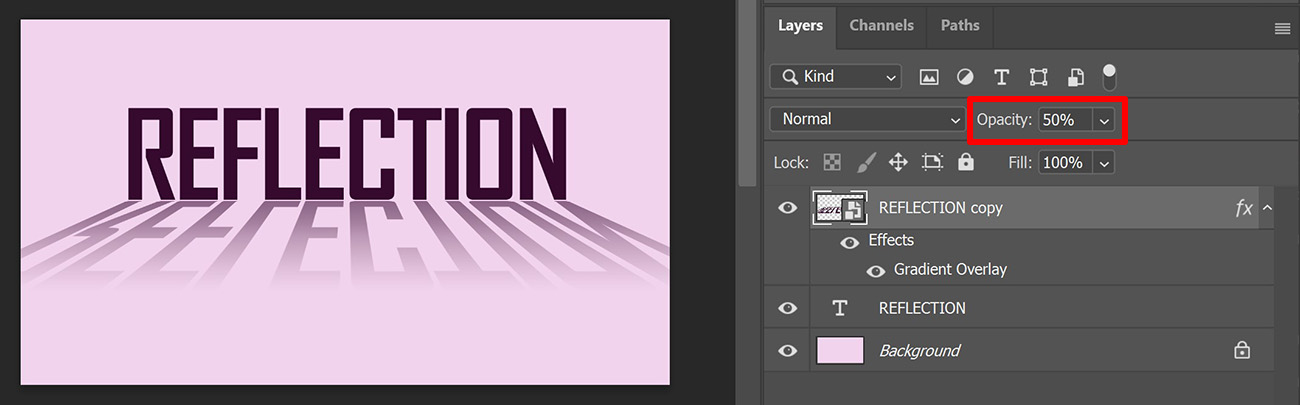Open Layers panel menu icon
1300x405 pixels.
1282,29
